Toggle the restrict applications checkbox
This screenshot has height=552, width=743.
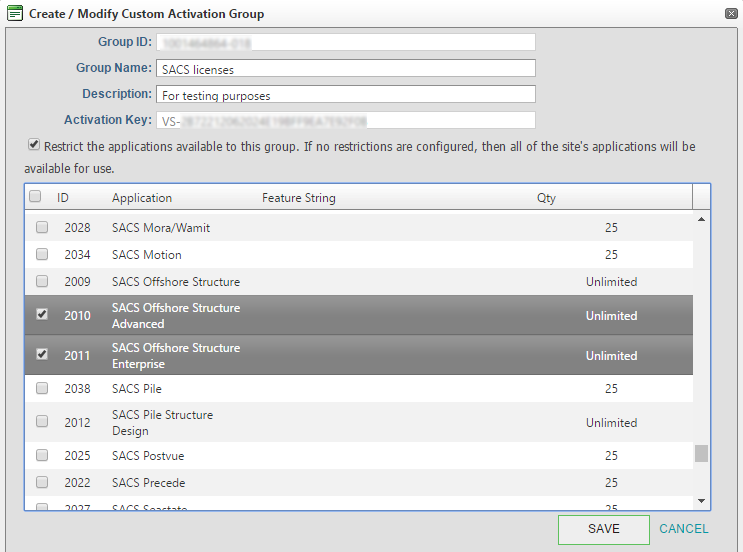[34, 145]
